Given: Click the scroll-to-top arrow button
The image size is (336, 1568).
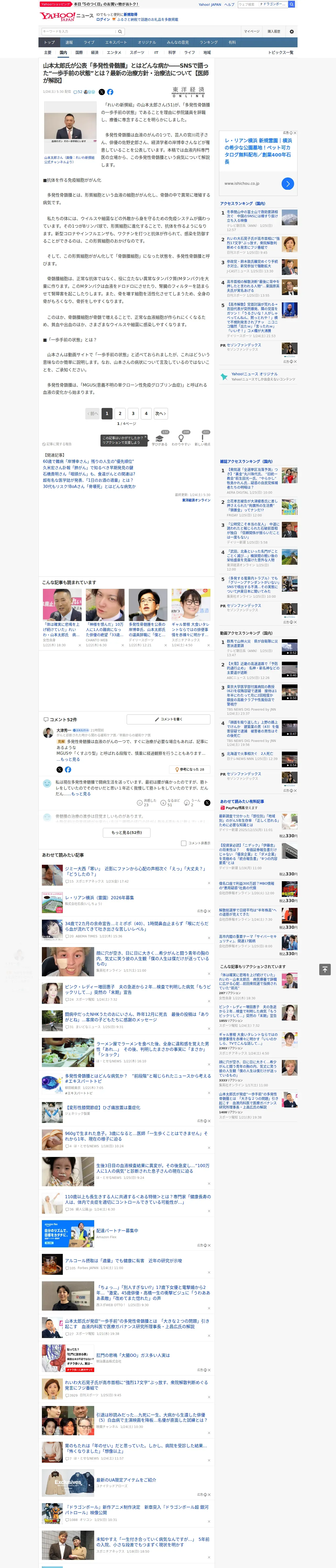Looking at the screenshot, I should pos(325,969).
